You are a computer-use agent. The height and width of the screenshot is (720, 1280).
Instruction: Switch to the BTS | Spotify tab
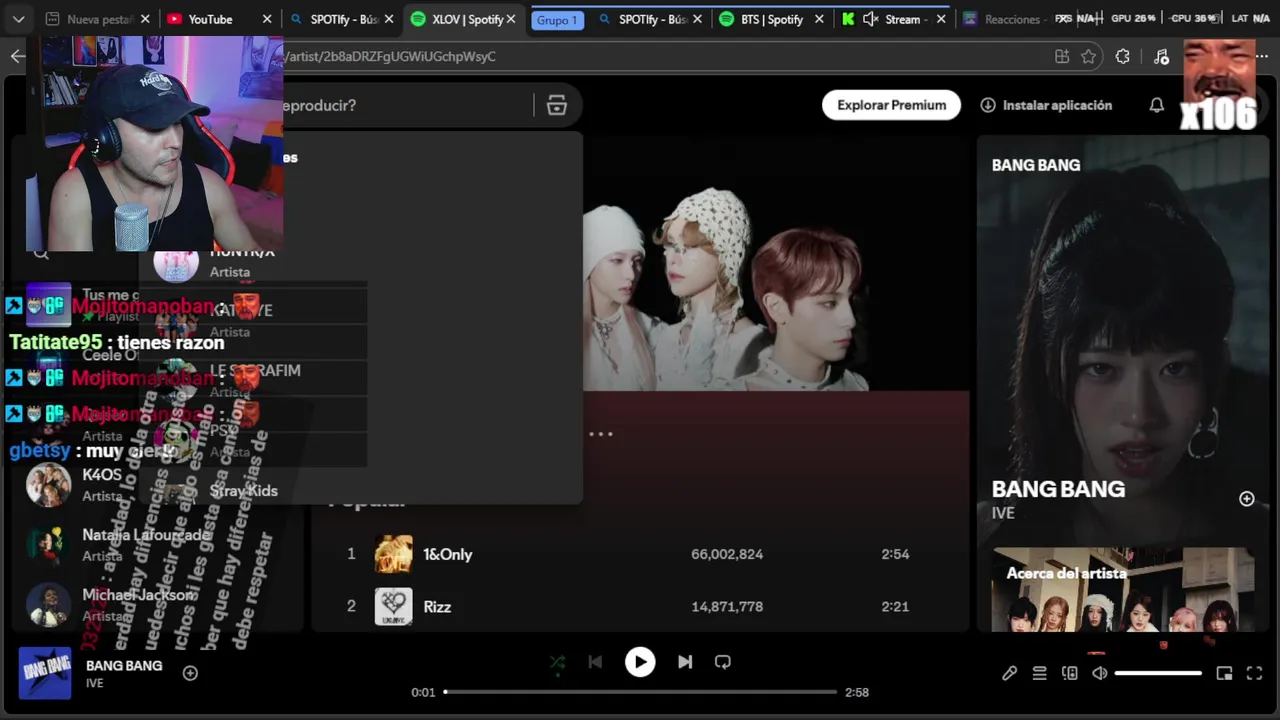point(772,19)
